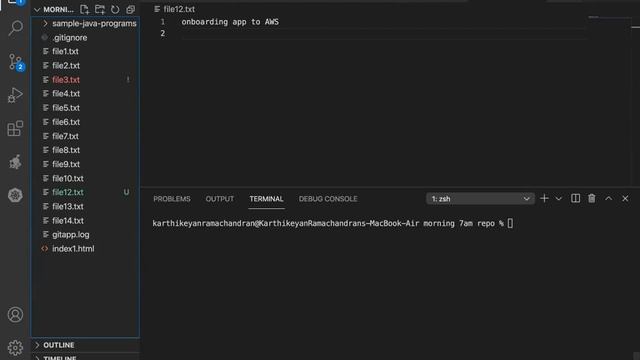The height and width of the screenshot is (360, 640).
Task: Click the New File icon in explorer header
Action: pyautogui.click(x=84, y=9)
